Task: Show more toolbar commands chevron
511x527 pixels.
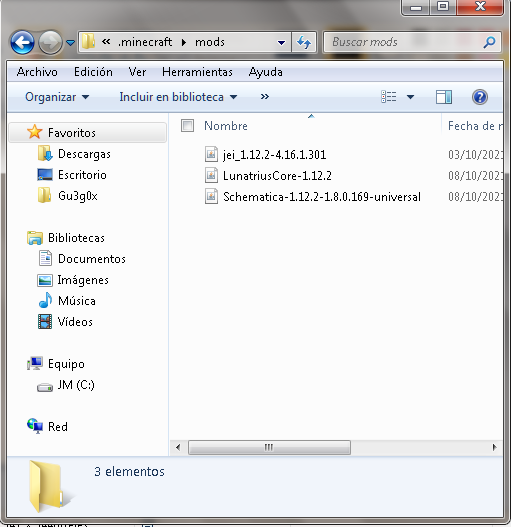Action: click(x=265, y=97)
